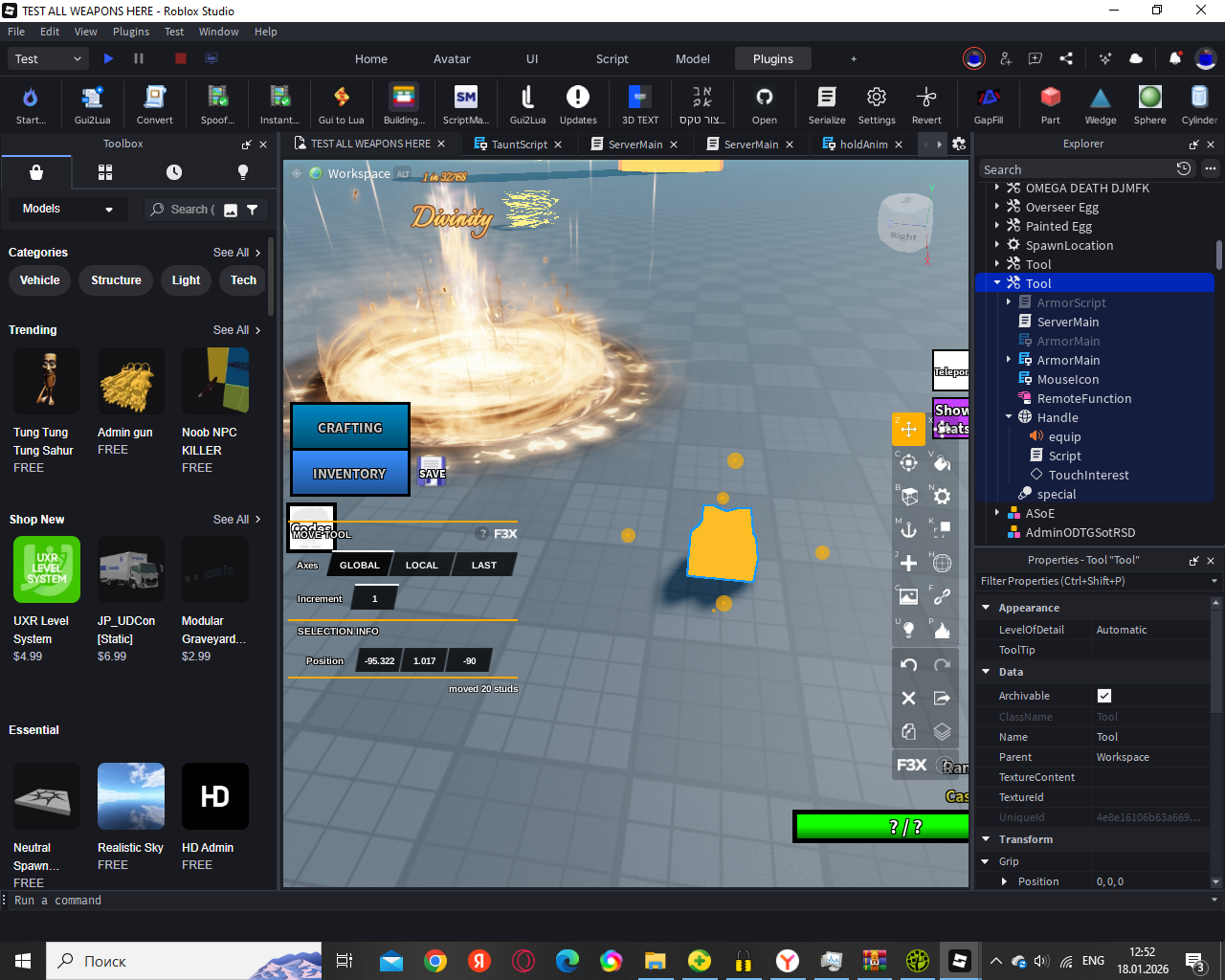Click the CRAFTING button
1225x980 pixels.
tap(350, 428)
